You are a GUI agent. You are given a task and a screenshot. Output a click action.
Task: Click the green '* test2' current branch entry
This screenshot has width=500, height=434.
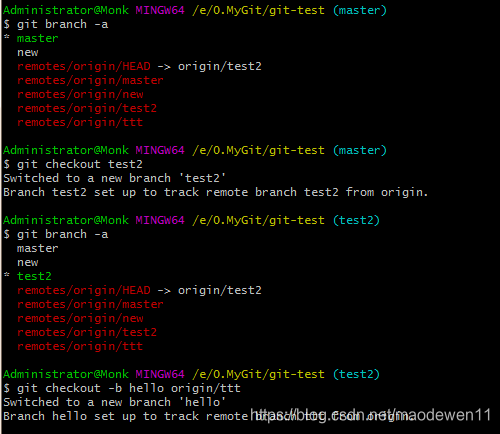pyautogui.click(x=27, y=276)
